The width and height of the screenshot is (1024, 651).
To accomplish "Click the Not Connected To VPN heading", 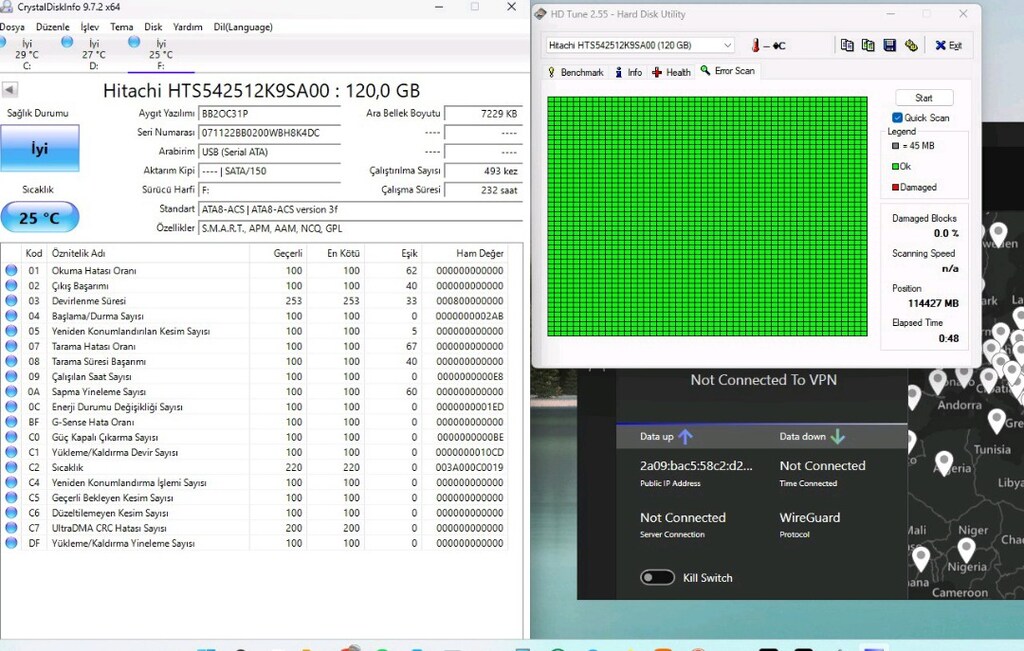I will click(x=763, y=379).
